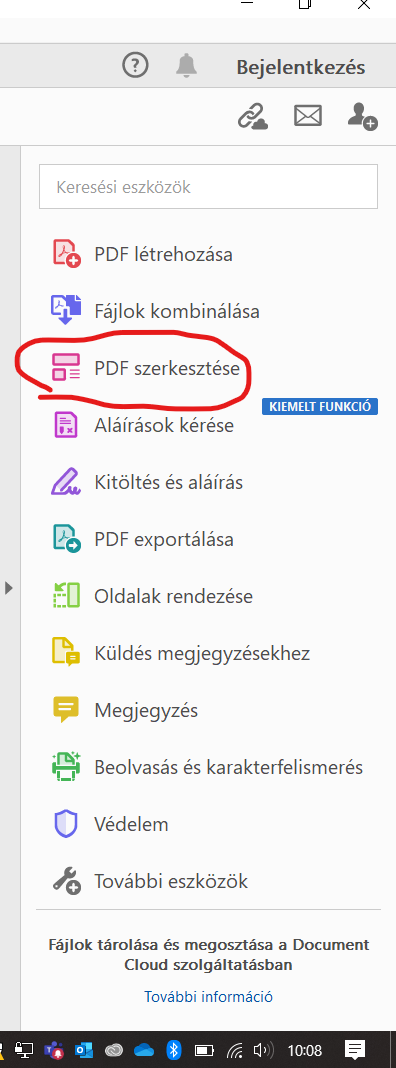This screenshot has width=396, height=1068.
Task: Send file by email envelope icon
Action: (x=308, y=116)
